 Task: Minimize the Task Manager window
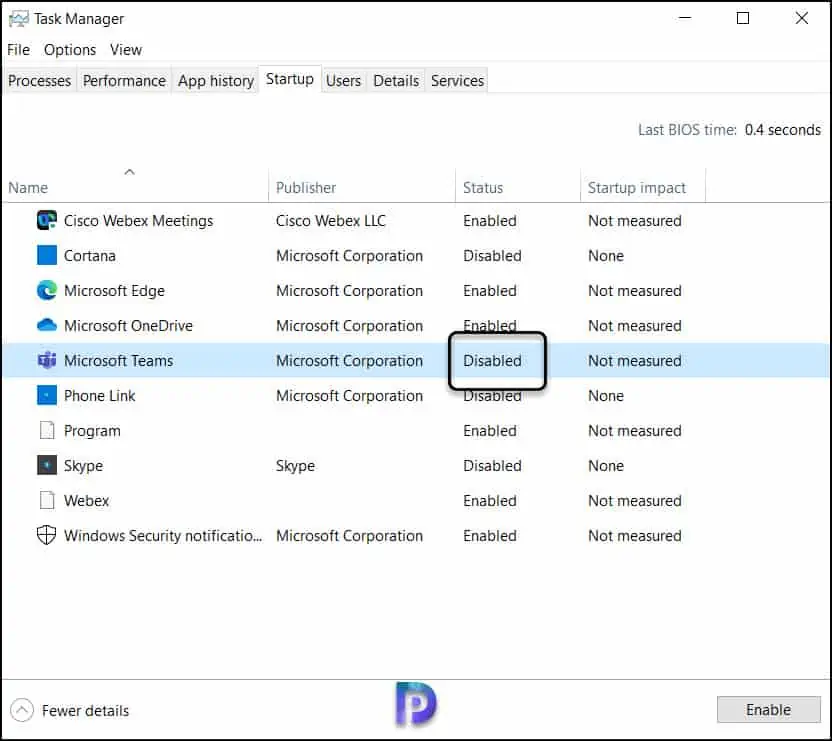pos(685,18)
